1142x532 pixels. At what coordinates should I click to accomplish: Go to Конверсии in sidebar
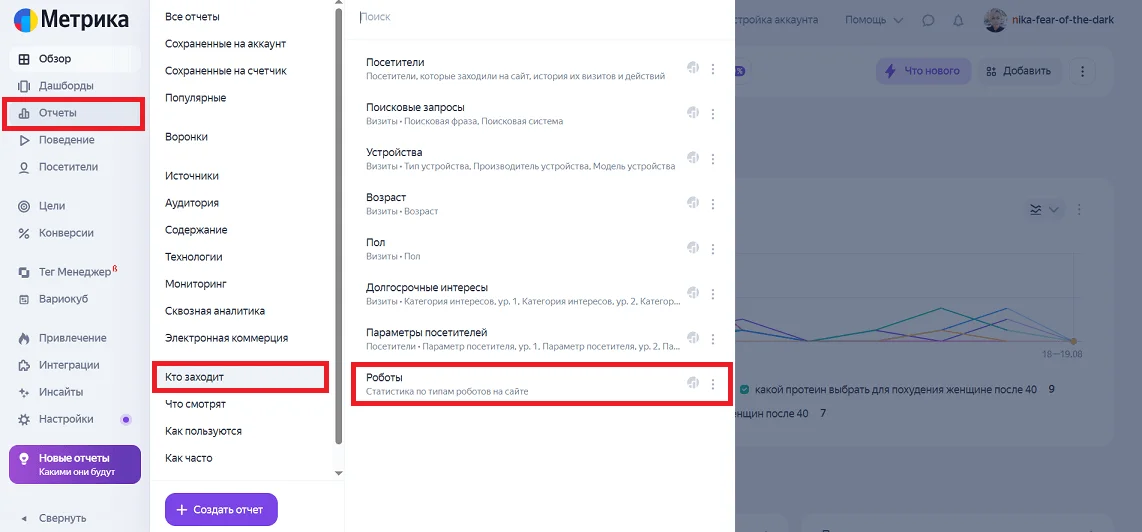click(66, 233)
